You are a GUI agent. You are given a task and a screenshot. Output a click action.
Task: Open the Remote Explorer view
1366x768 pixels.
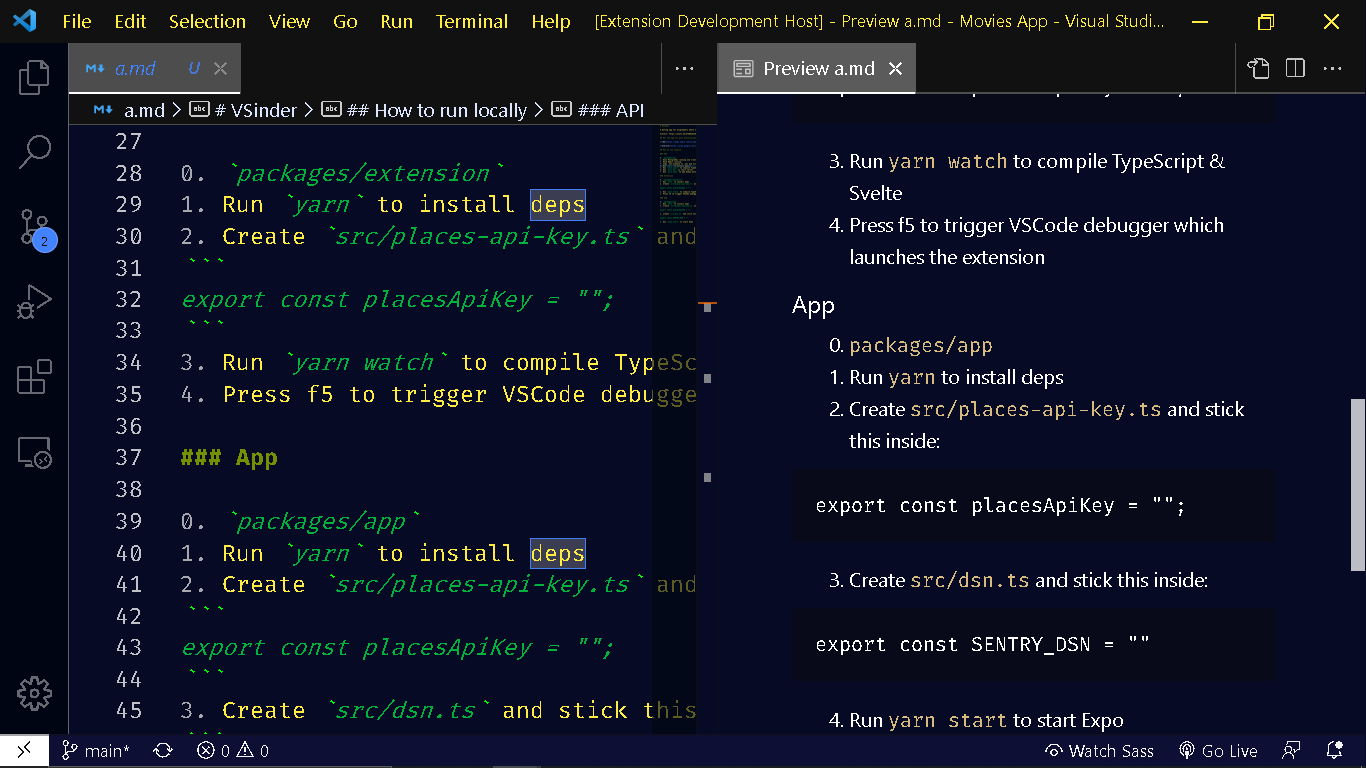click(x=34, y=453)
